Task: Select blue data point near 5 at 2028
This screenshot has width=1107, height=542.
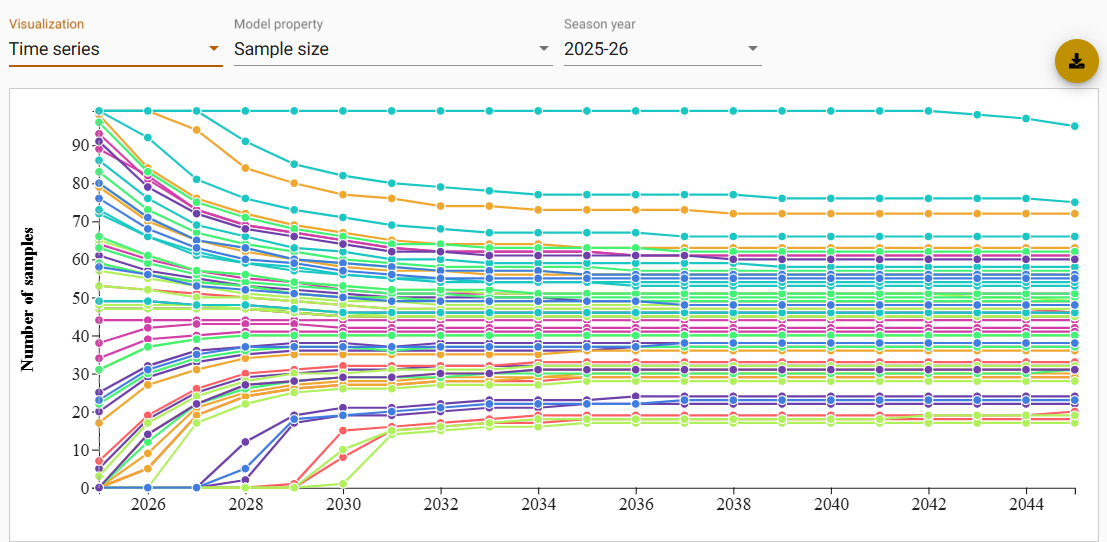Action: [x=246, y=469]
